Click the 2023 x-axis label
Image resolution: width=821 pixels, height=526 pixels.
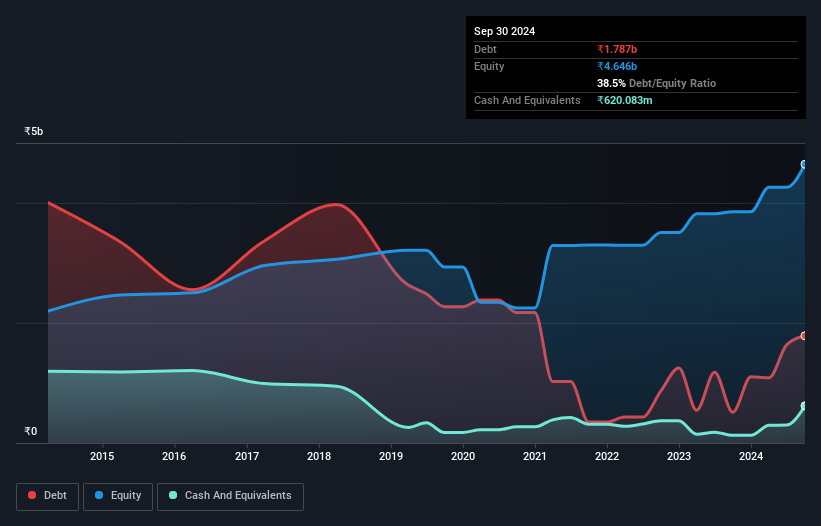(679, 456)
